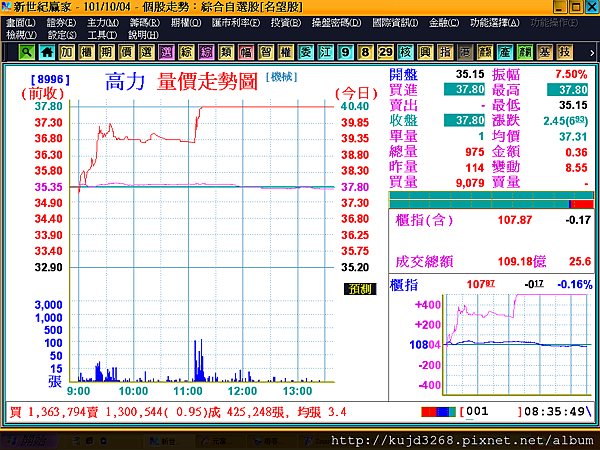600x450 pixels.
Task: Click the 期 futures toolbar icon
Action: [x=106, y=52]
